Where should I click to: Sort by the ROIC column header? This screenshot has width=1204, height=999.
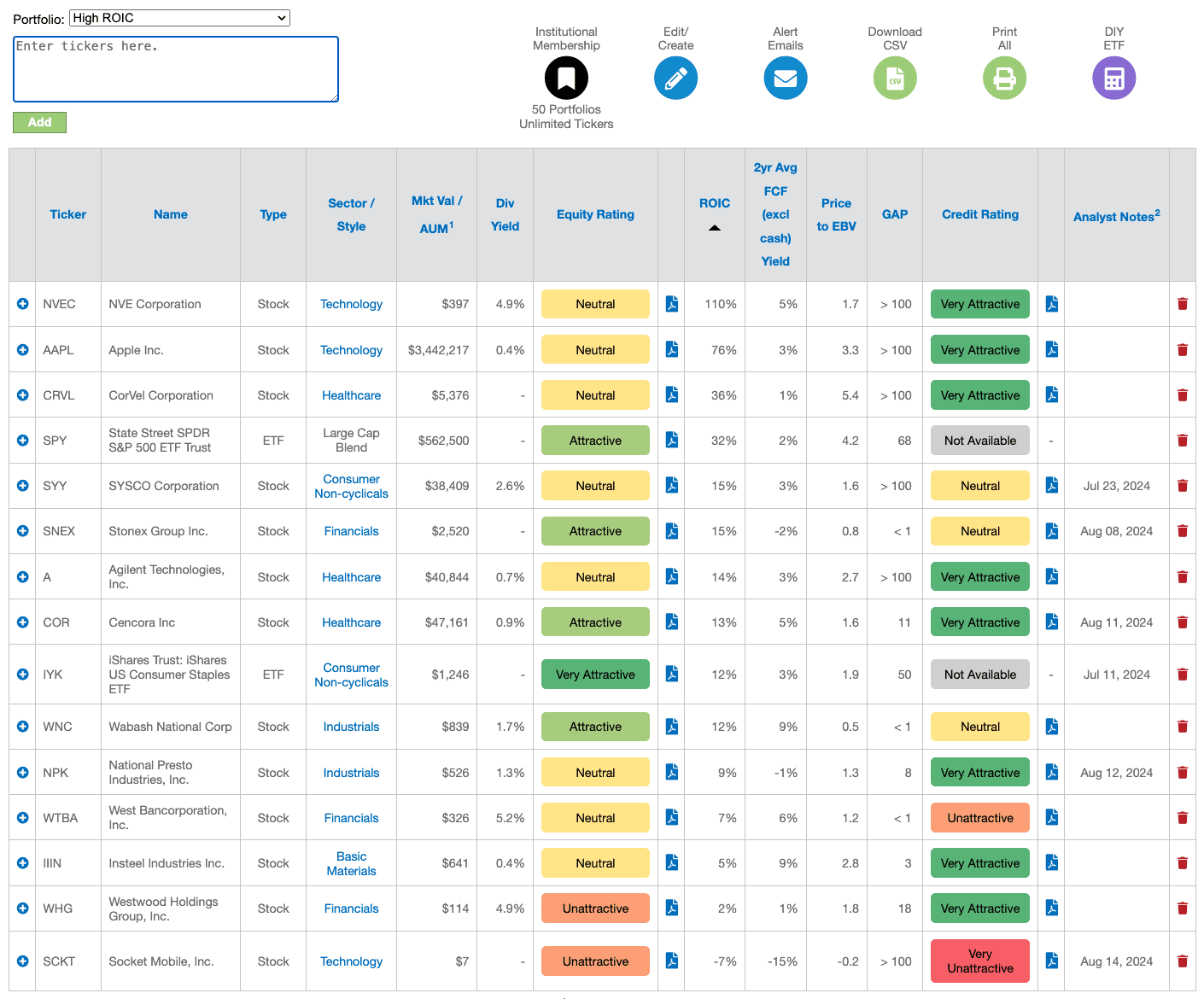pyautogui.click(x=715, y=203)
